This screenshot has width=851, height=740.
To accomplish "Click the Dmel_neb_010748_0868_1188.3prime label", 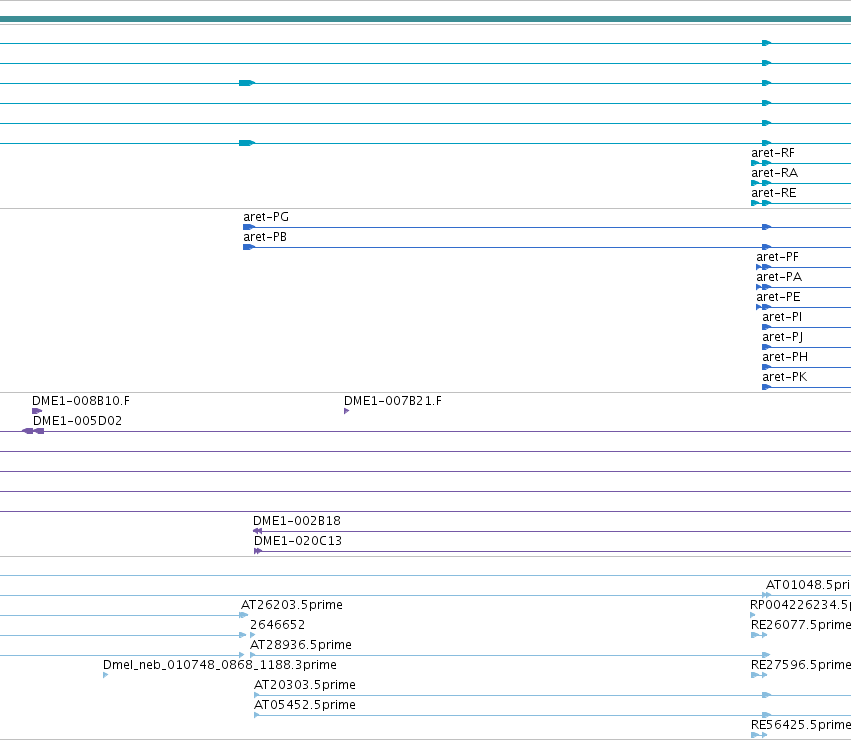I will click(220, 665).
